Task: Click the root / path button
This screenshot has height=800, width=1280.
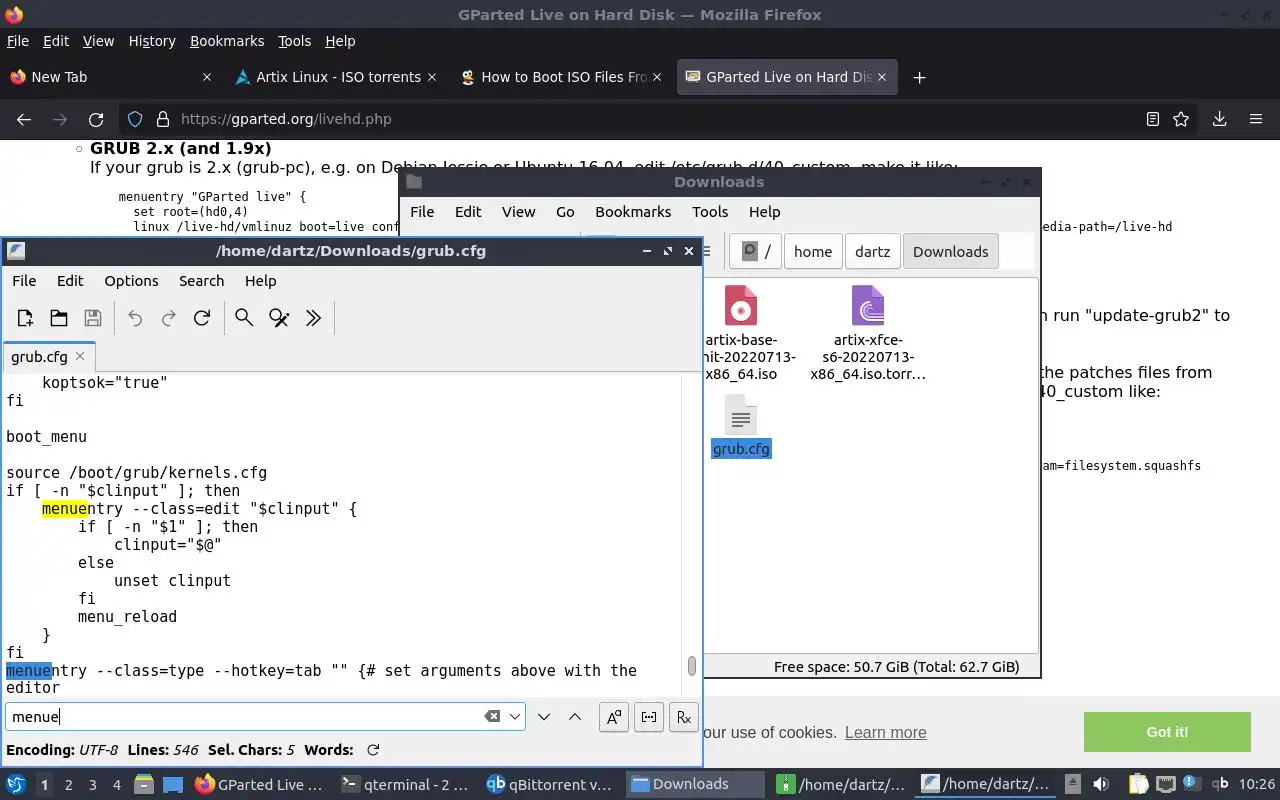Action: [x=756, y=252]
